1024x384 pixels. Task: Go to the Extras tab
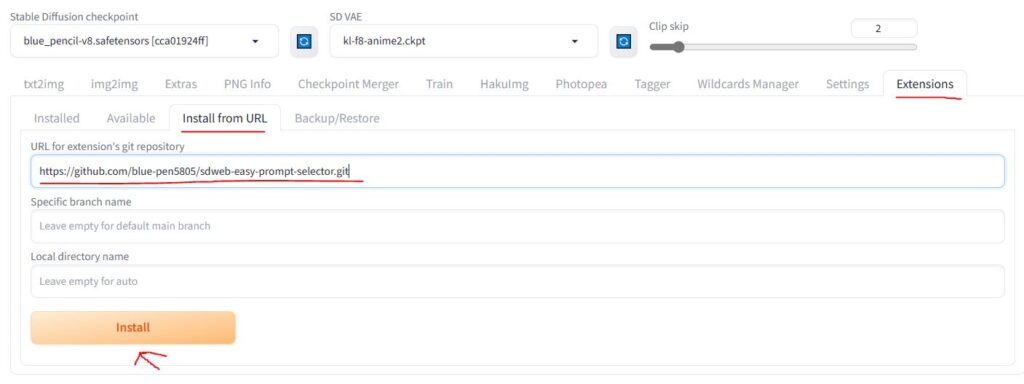coord(181,84)
